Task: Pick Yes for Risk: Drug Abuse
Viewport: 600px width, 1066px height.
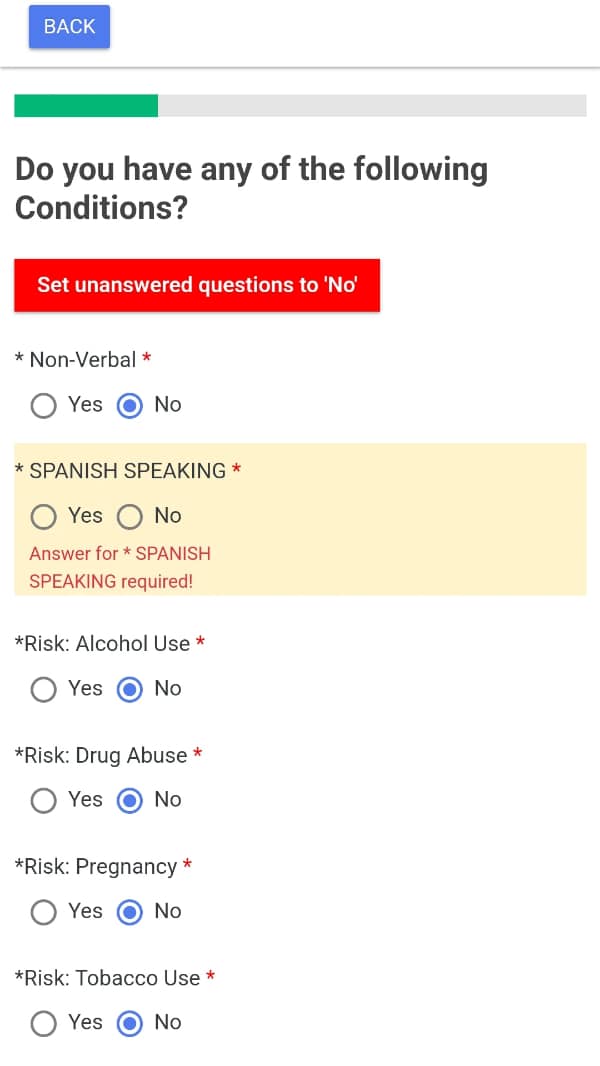Action: pos(43,800)
